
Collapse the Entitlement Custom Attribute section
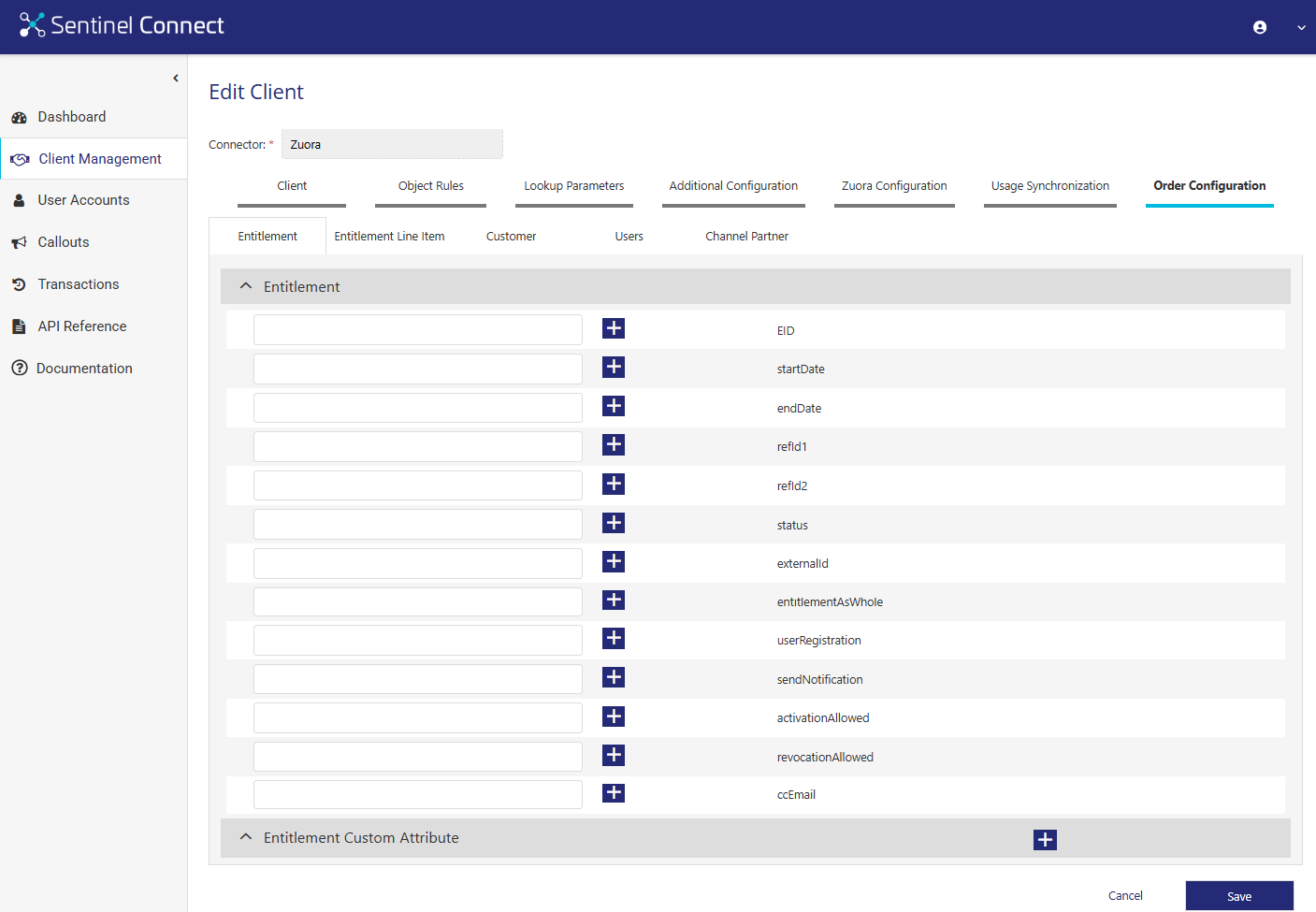coord(246,837)
